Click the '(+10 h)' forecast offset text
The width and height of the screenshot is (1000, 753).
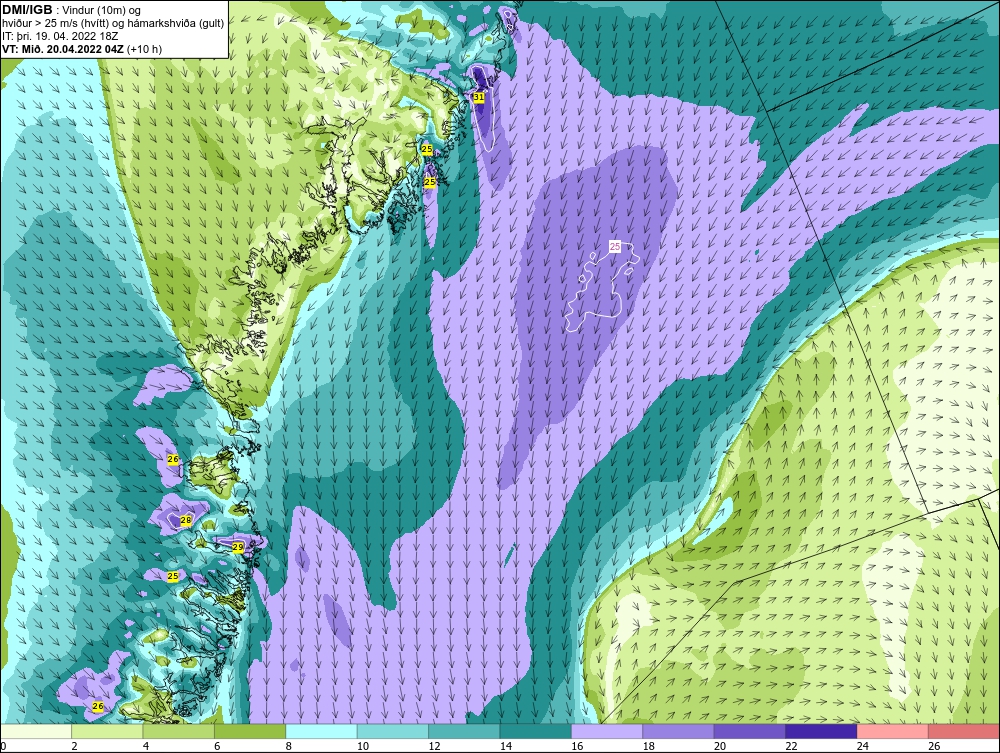[145, 49]
